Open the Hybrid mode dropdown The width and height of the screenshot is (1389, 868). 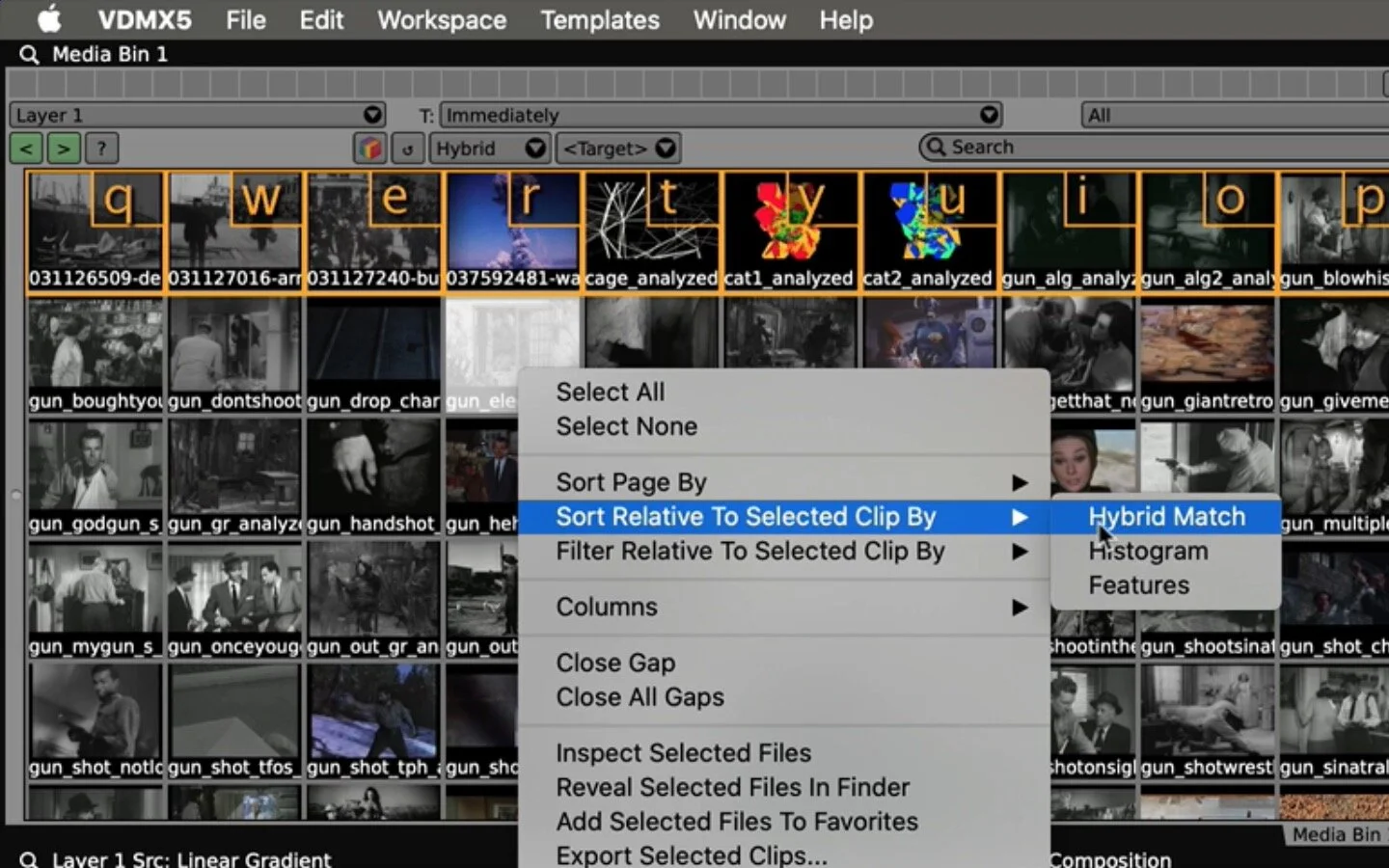pyautogui.click(x=489, y=148)
